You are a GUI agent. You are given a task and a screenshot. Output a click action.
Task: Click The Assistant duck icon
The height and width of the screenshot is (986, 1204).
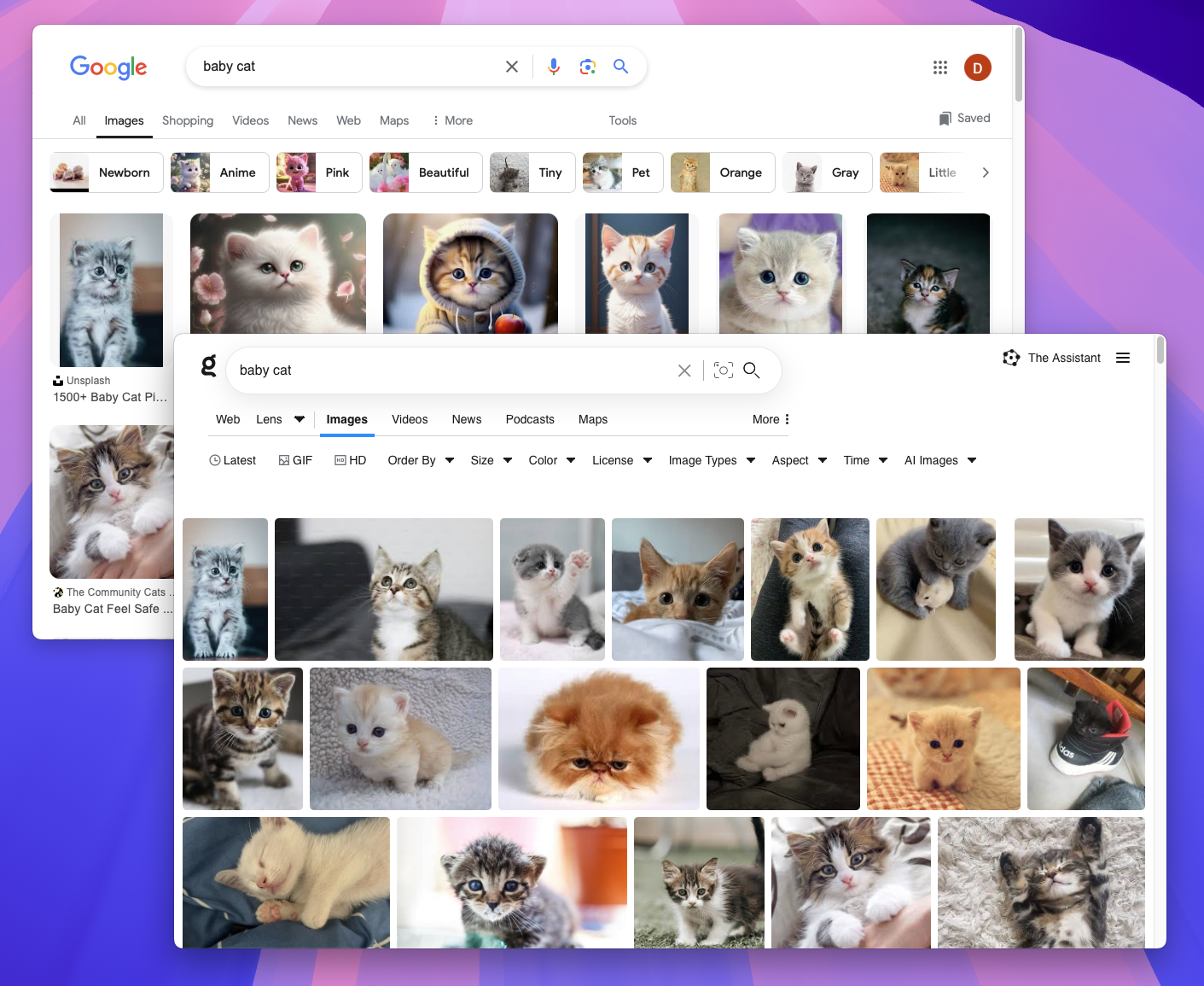point(1011,358)
